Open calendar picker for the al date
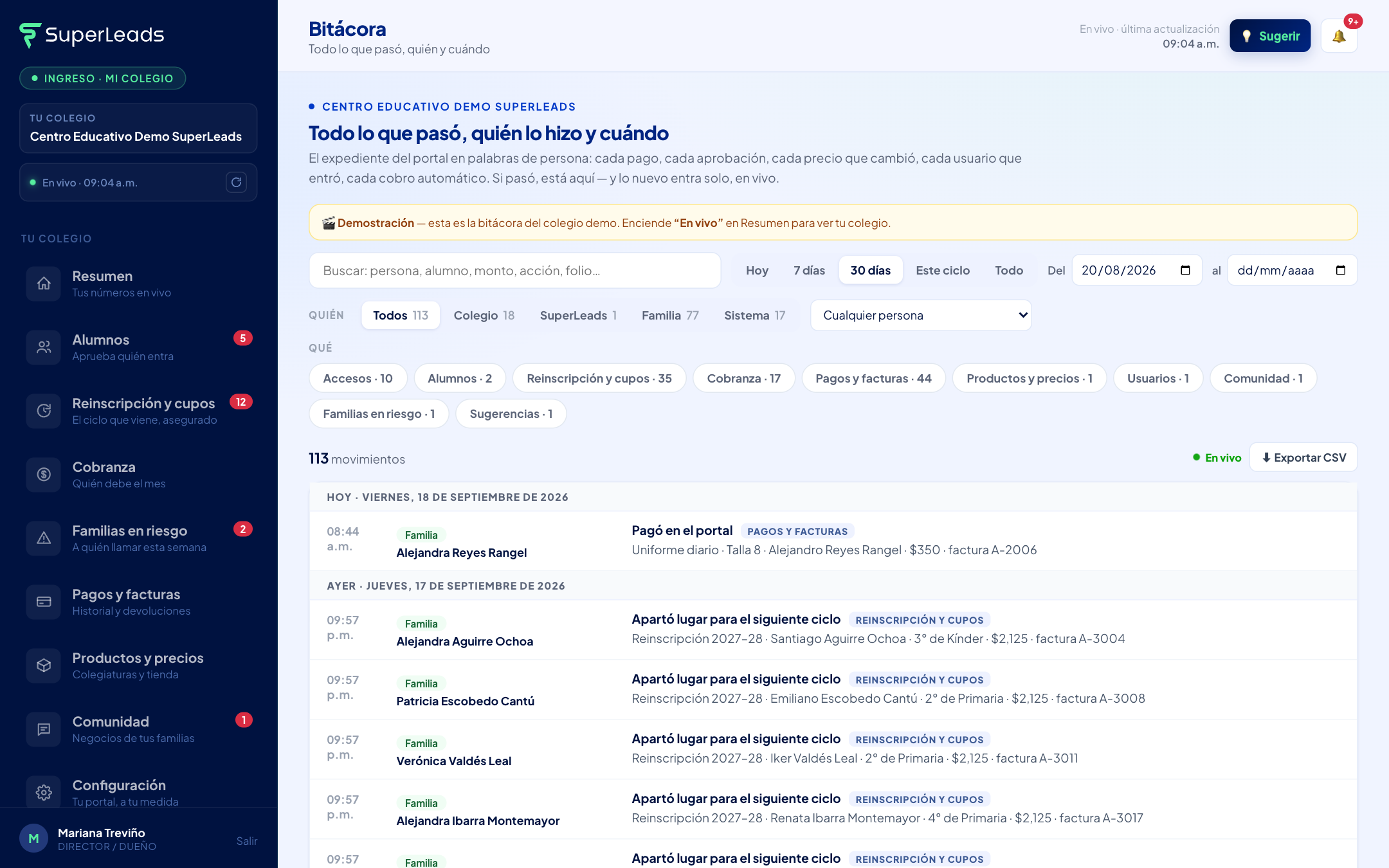The image size is (1389, 868). (x=1340, y=270)
